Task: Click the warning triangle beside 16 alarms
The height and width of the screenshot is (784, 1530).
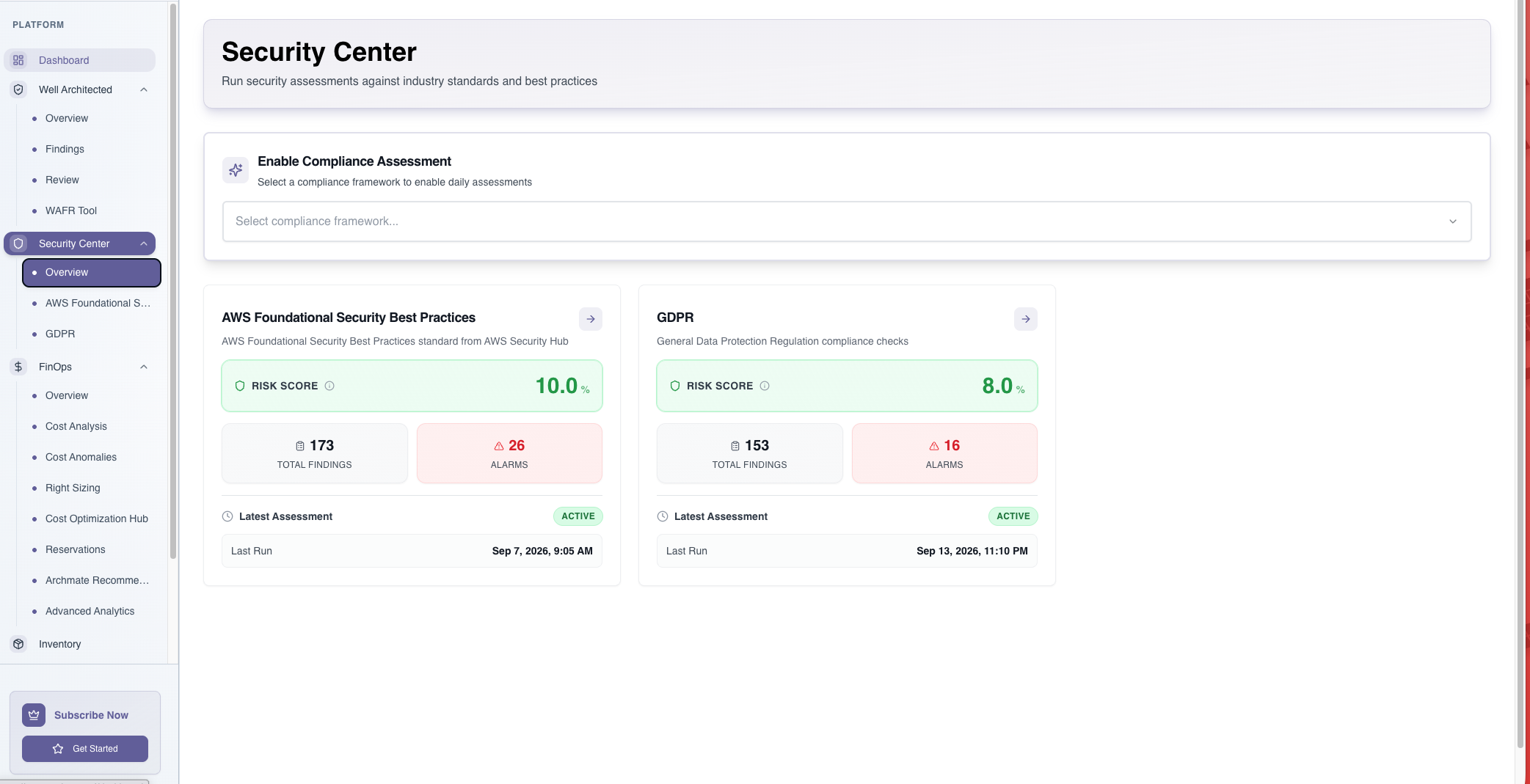Action: (934, 446)
